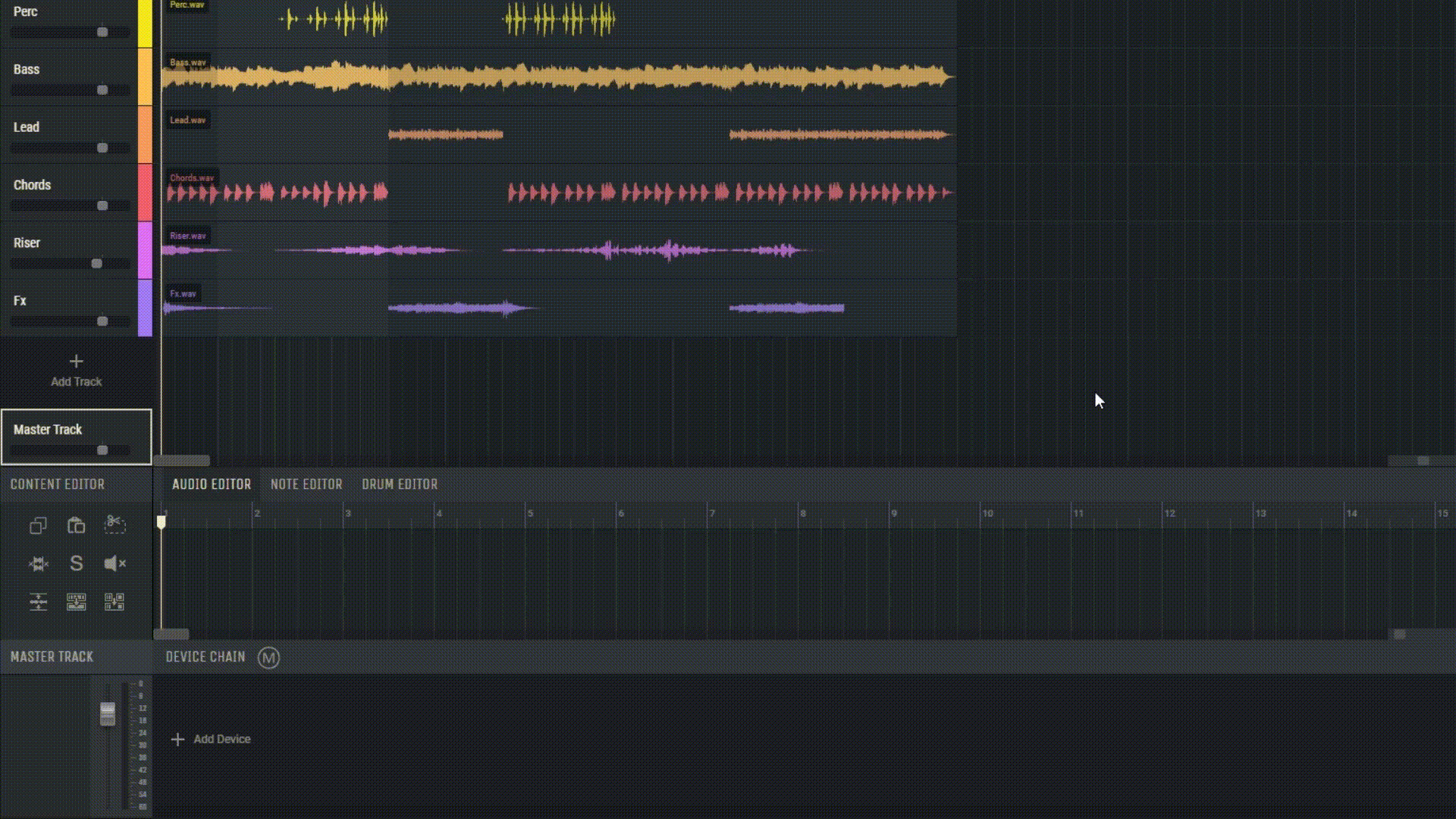This screenshot has width=1456, height=819.
Task: Click the Copy icon in Content Editor
Action: [38, 526]
